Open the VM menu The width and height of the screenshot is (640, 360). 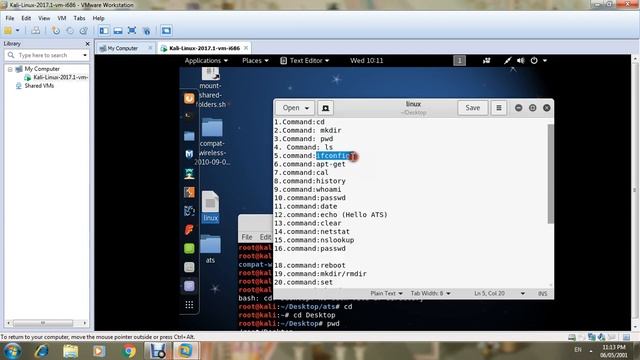(x=62, y=18)
